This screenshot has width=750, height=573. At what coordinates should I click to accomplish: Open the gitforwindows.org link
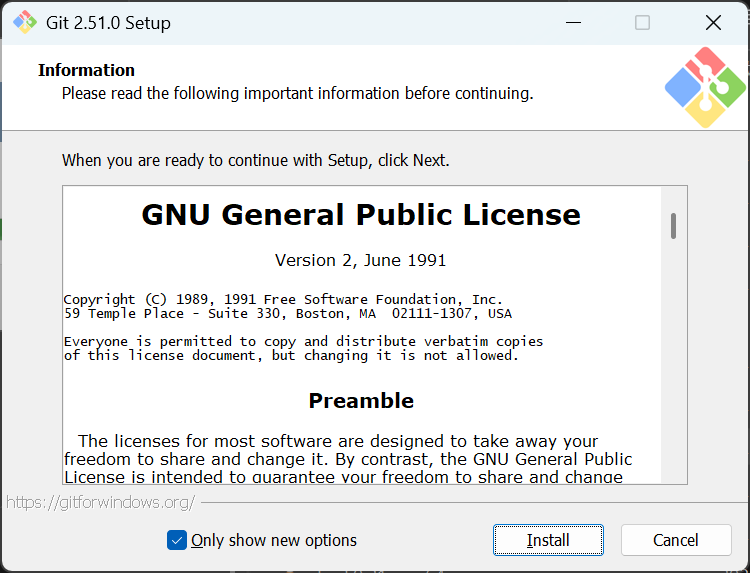coord(100,502)
